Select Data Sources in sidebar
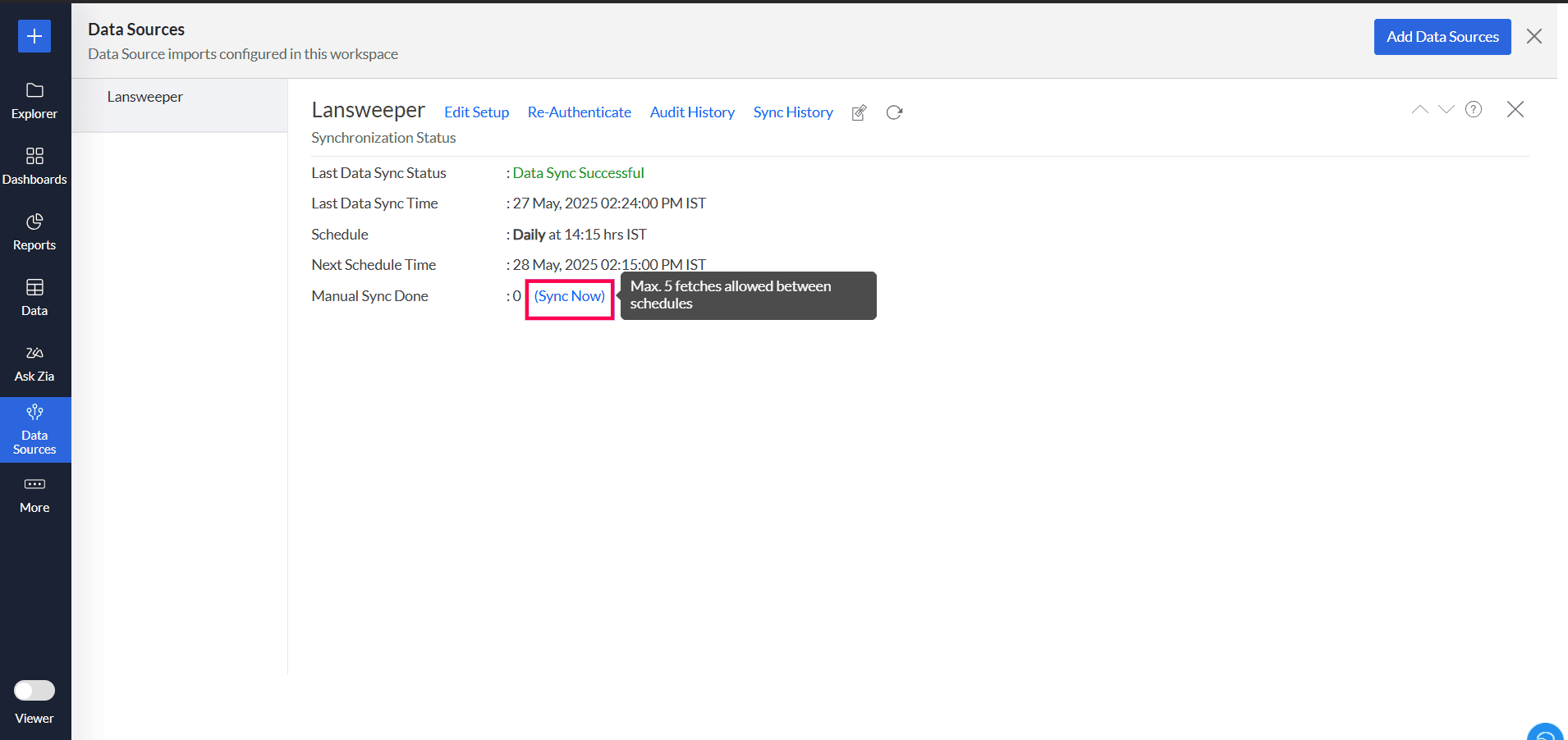 click(34, 430)
